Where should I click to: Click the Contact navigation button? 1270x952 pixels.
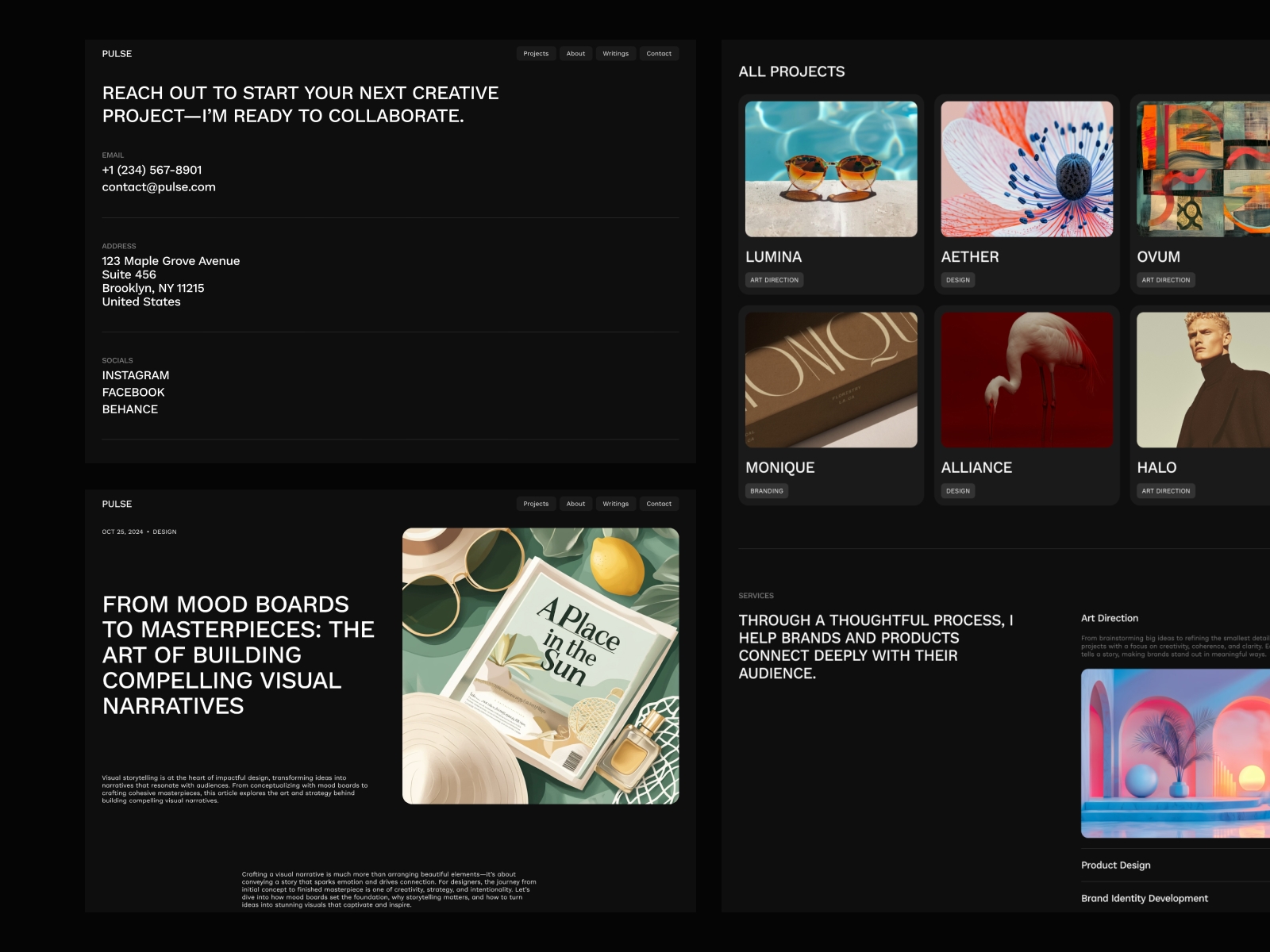tap(659, 53)
